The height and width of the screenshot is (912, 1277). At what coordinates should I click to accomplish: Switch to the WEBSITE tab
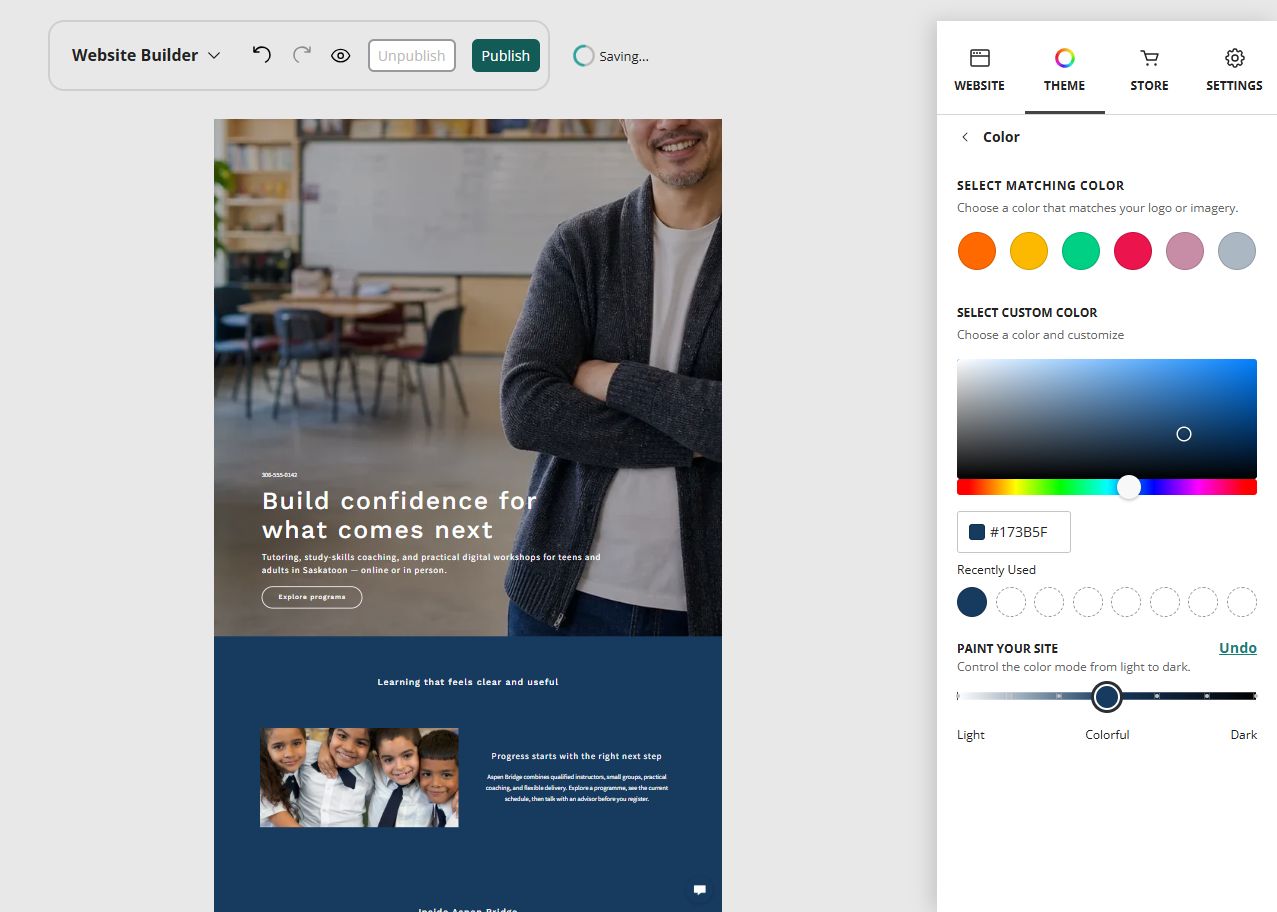click(x=979, y=70)
